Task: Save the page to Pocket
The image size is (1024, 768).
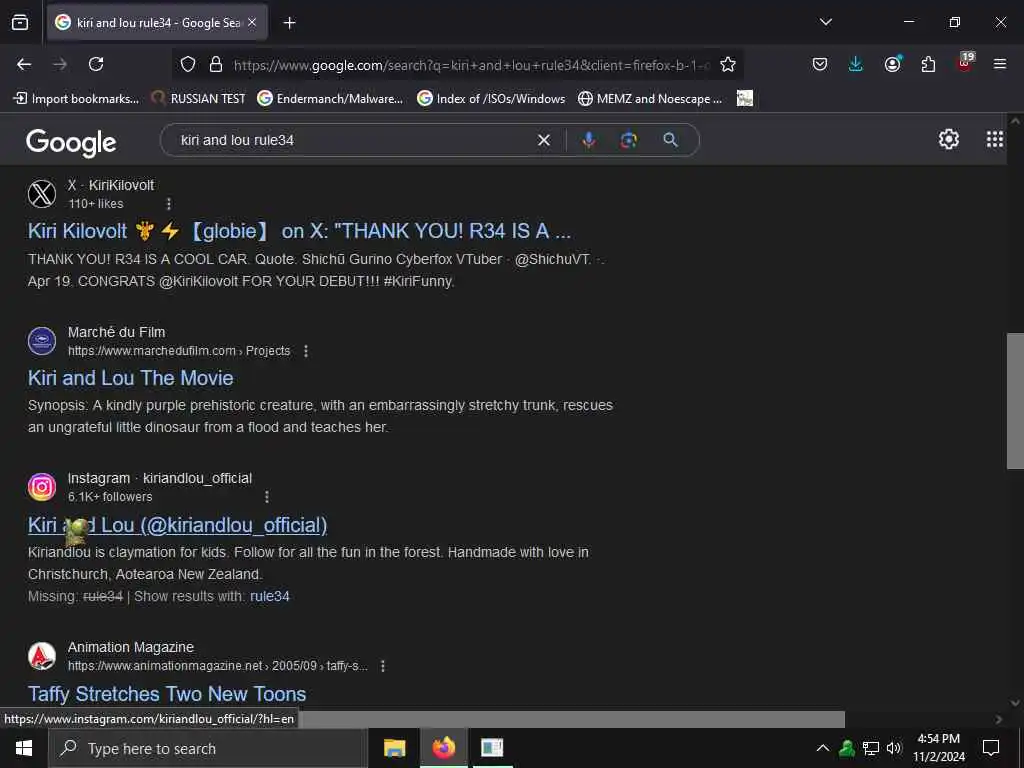Action: tap(820, 64)
